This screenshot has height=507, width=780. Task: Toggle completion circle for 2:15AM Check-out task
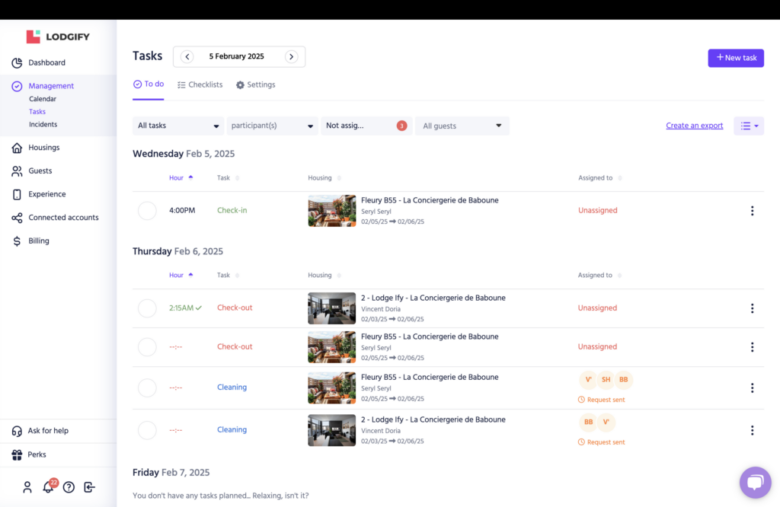[x=147, y=308]
